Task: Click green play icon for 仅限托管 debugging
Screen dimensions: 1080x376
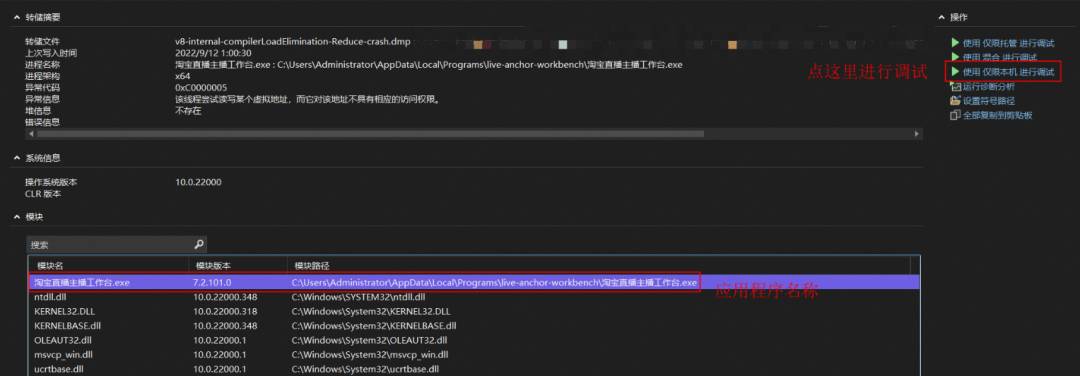Action: pyautogui.click(x=955, y=43)
